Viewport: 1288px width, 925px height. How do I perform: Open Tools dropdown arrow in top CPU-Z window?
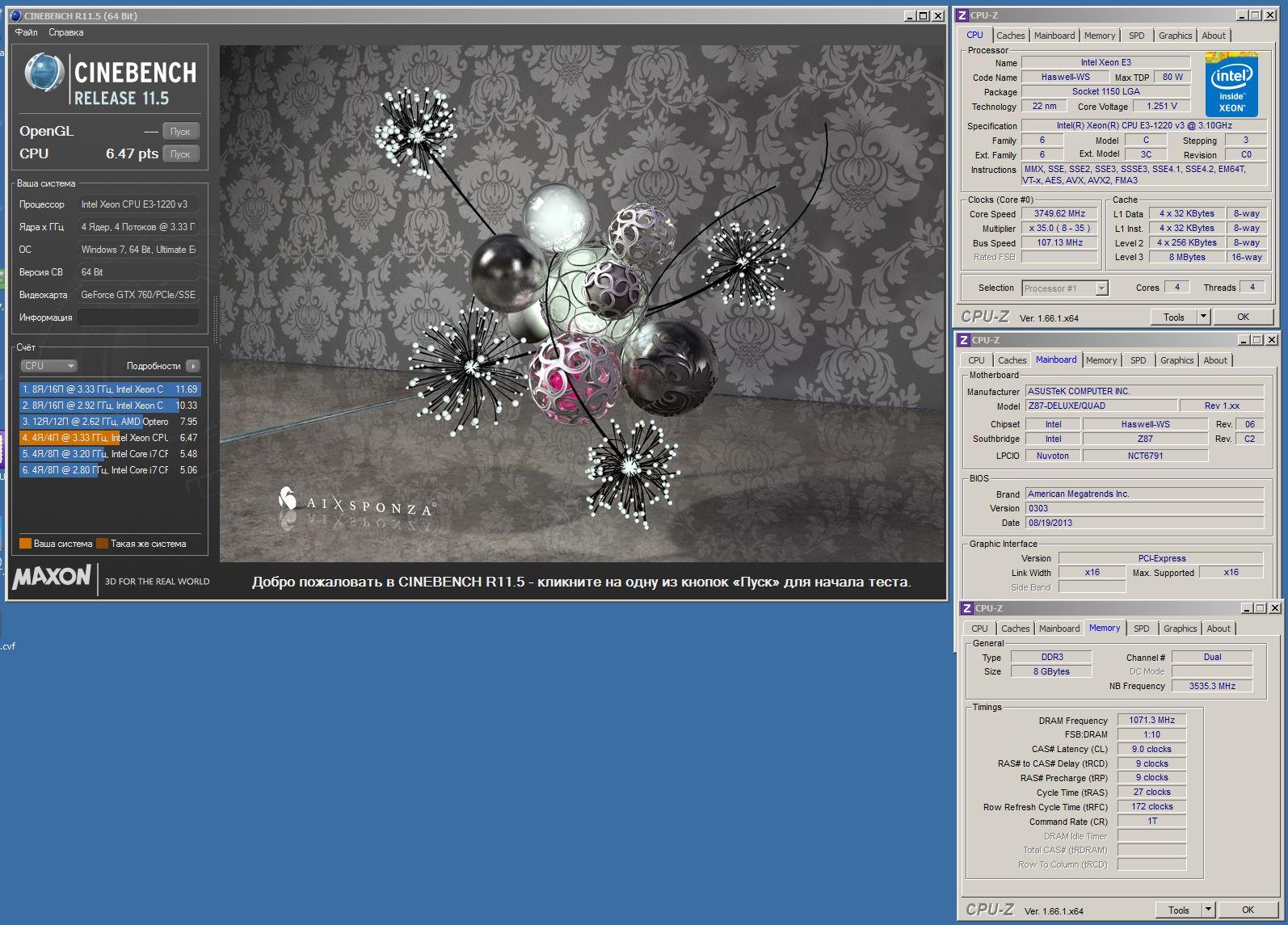coord(1203,317)
